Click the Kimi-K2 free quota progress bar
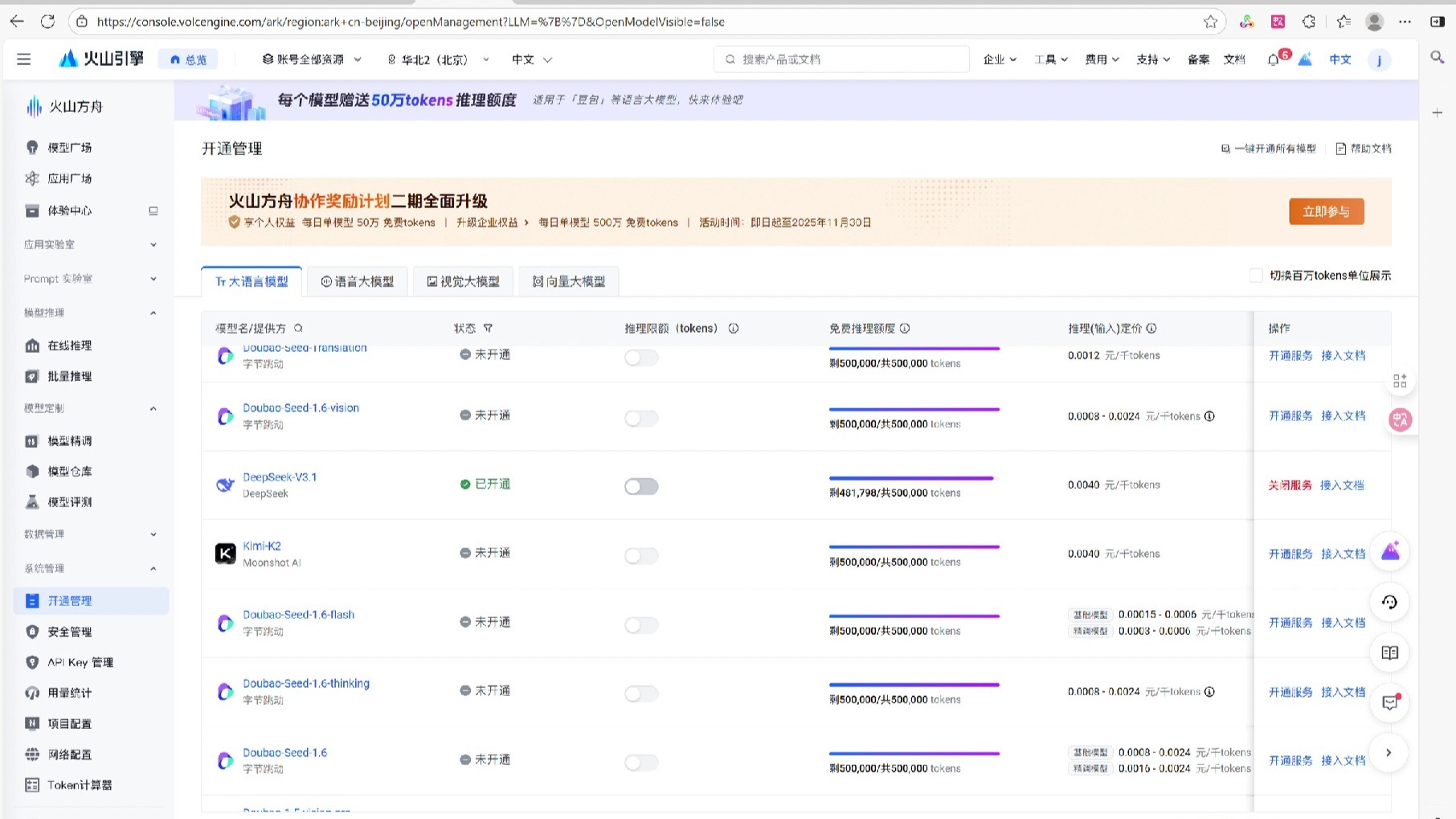This screenshot has width=1456, height=819. (x=914, y=547)
